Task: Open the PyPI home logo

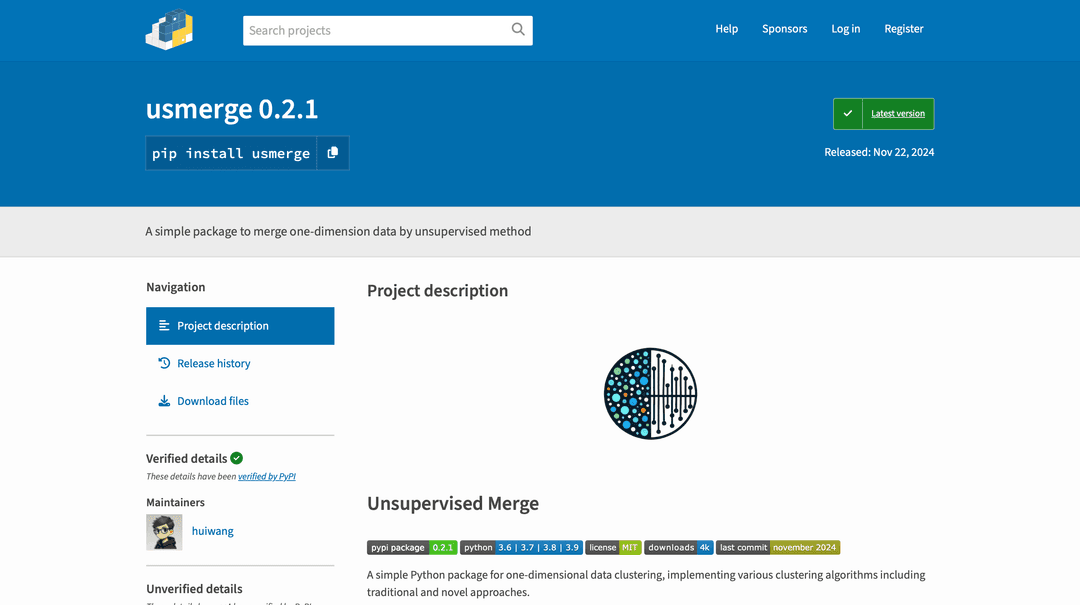Action: pos(169,30)
